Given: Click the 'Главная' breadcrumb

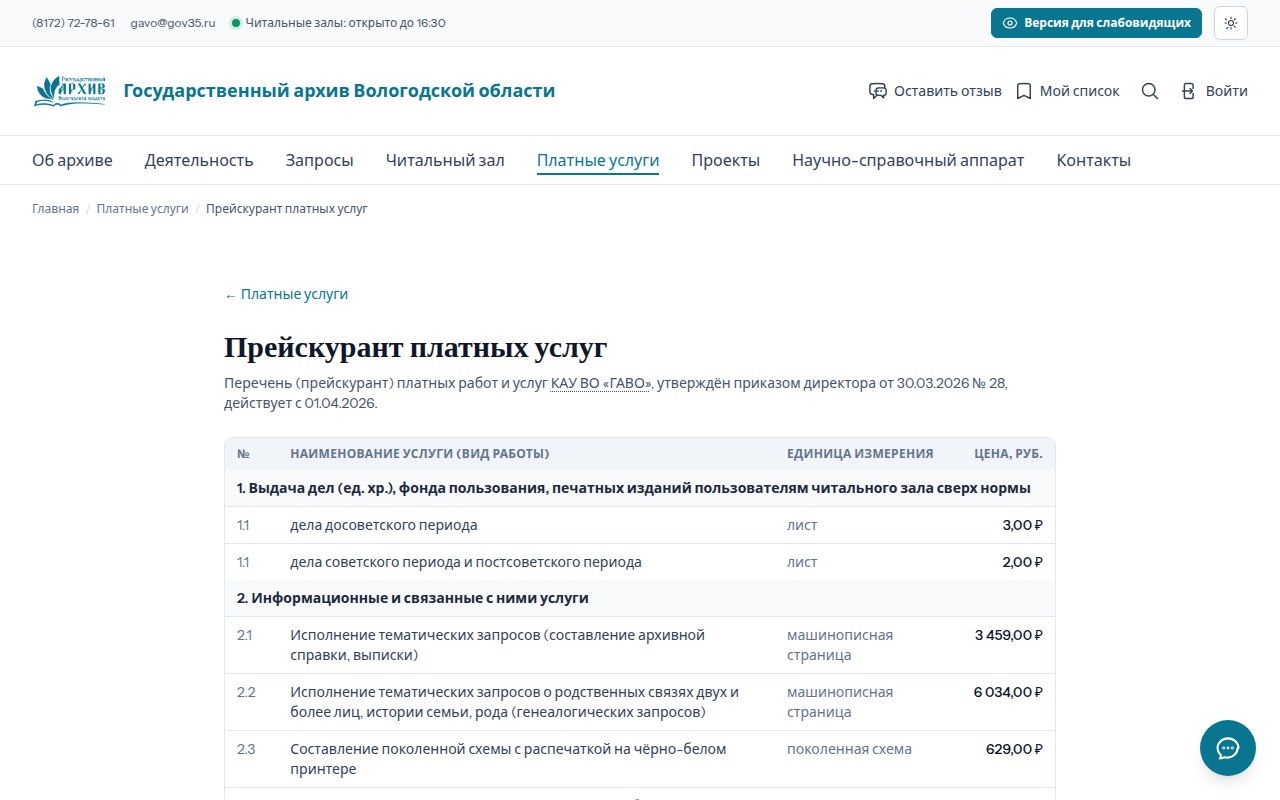Looking at the screenshot, I should 55,209.
